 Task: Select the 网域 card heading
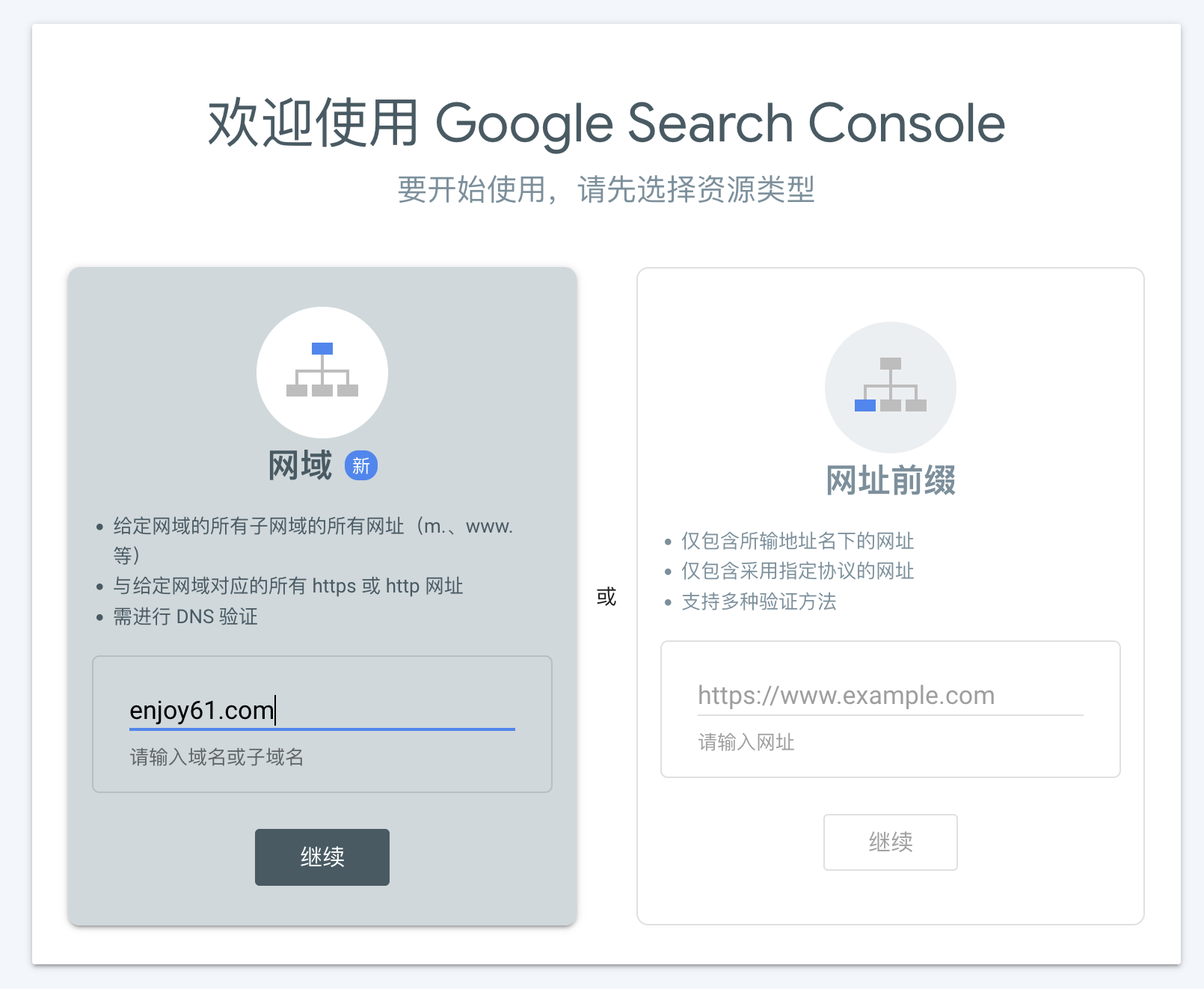pyautogui.click(x=301, y=466)
